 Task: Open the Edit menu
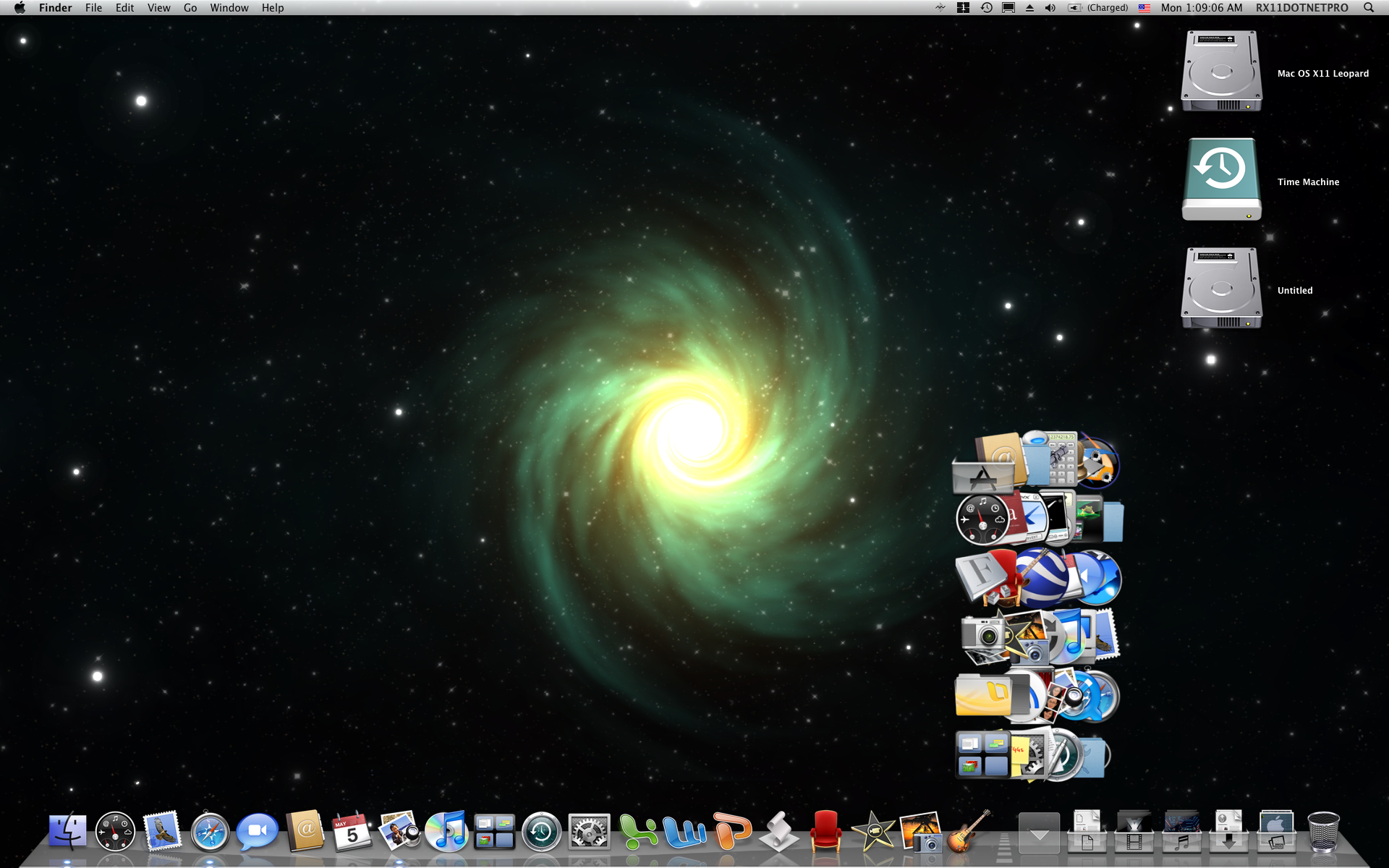click(x=124, y=8)
